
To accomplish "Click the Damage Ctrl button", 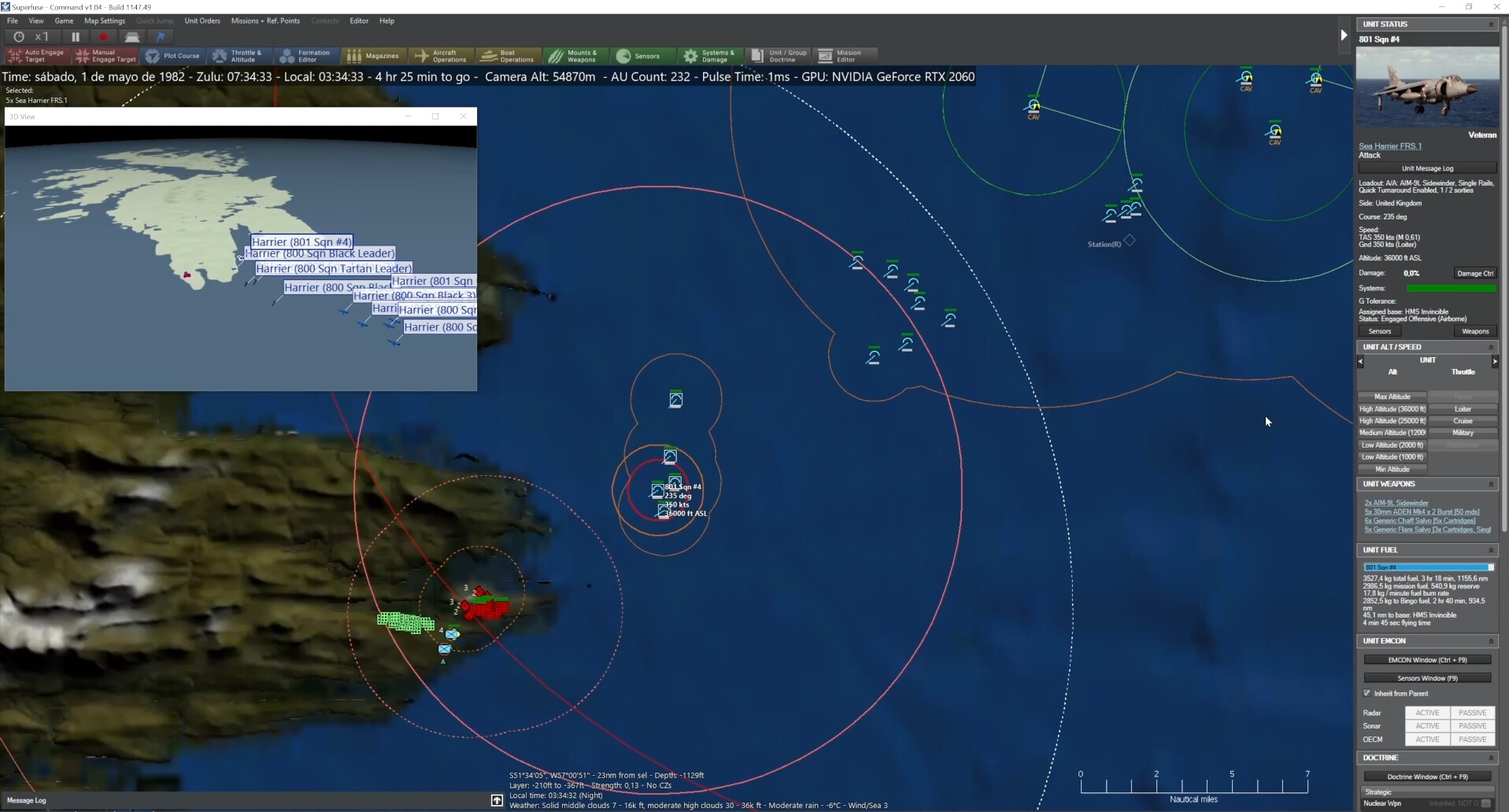I will tap(1474, 272).
